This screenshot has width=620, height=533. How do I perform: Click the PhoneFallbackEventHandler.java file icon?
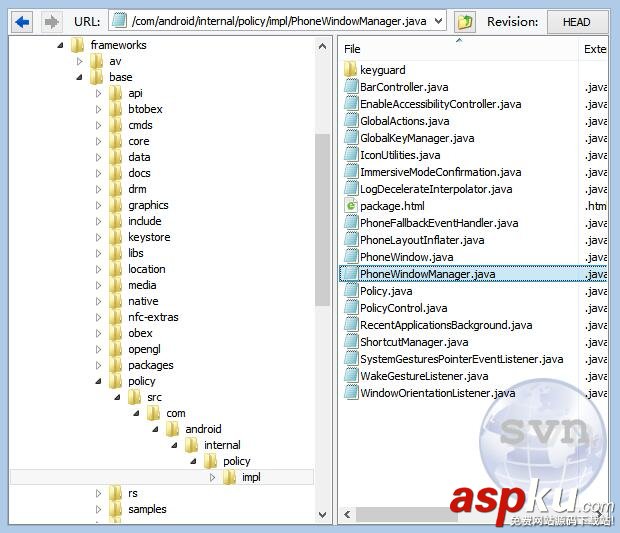pyautogui.click(x=351, y=223)
